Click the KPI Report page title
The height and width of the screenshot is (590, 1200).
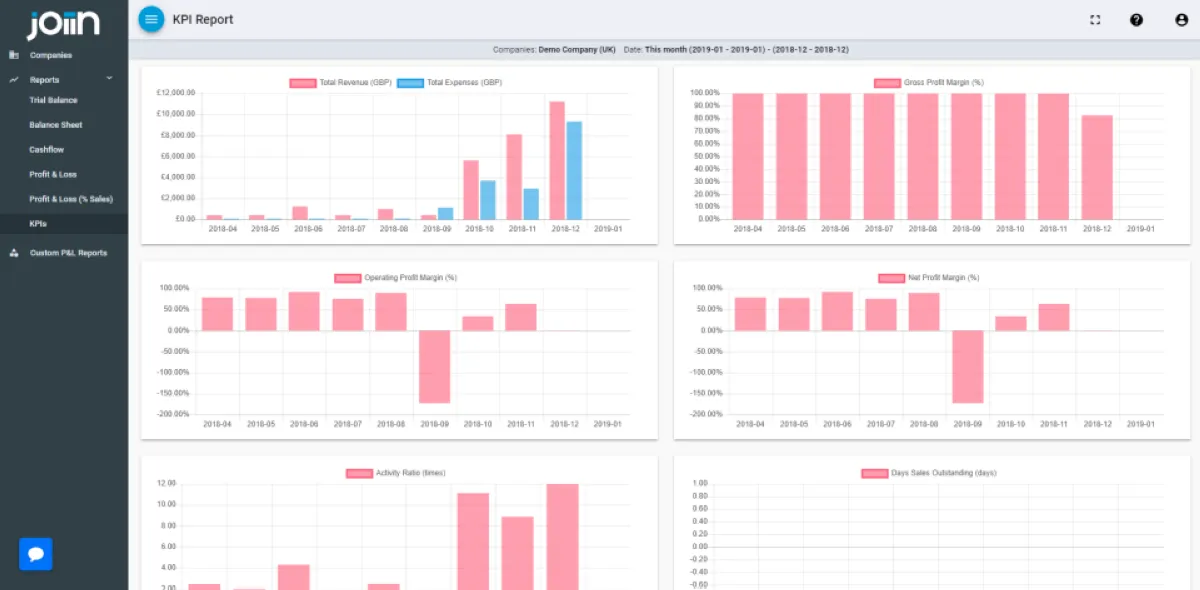point(203,19)
